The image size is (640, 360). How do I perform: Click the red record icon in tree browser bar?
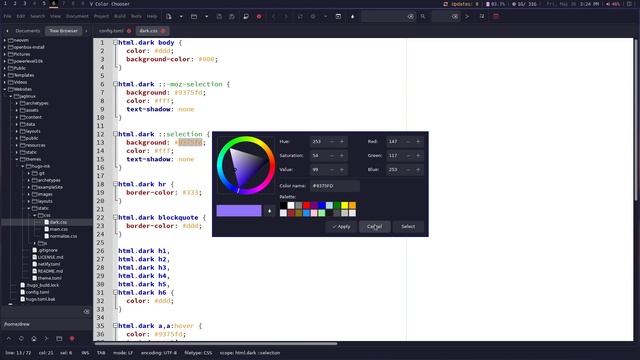72,338
